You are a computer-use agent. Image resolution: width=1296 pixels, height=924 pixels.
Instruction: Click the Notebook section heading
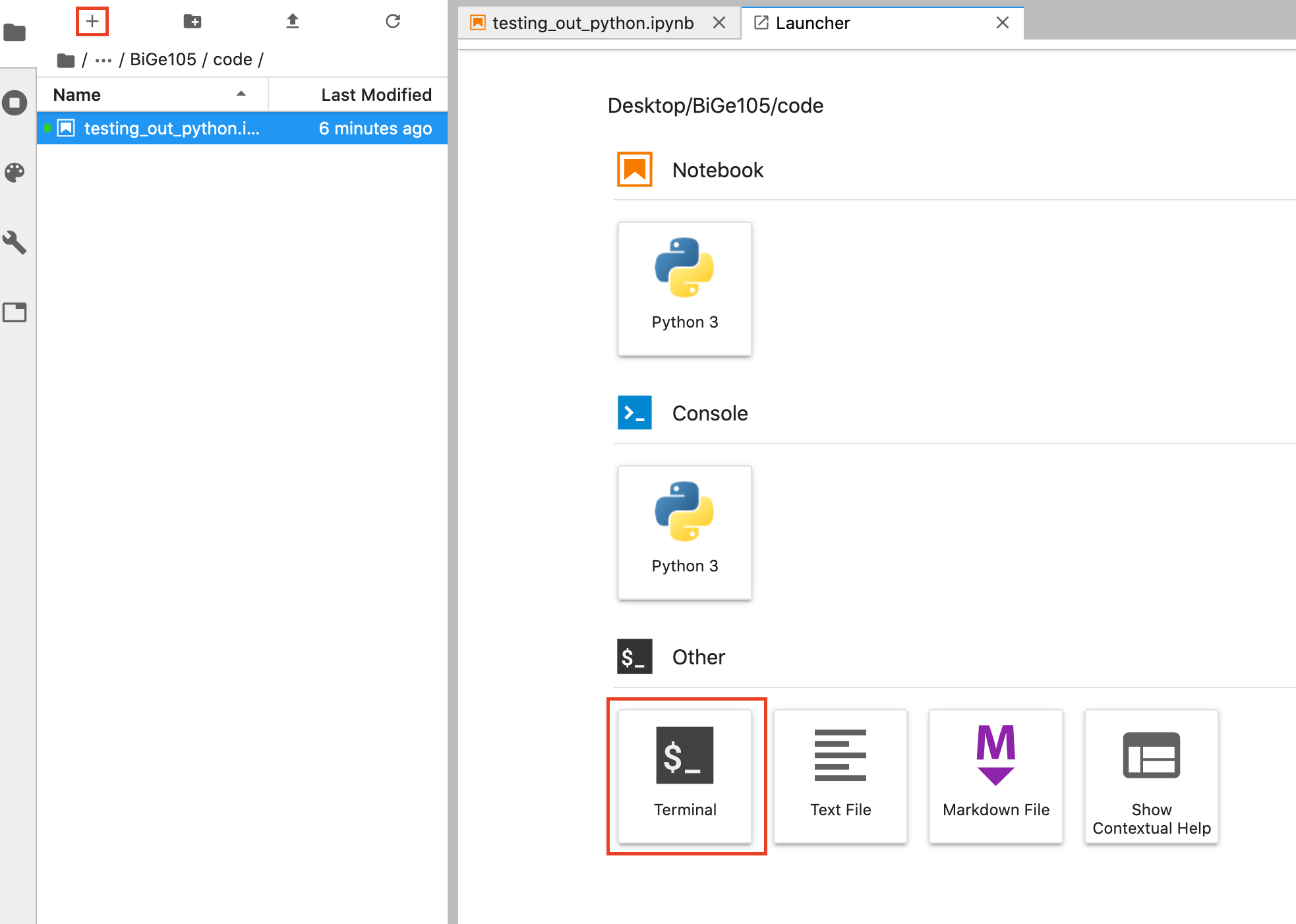pyautogui.click(x=718, y=170)
